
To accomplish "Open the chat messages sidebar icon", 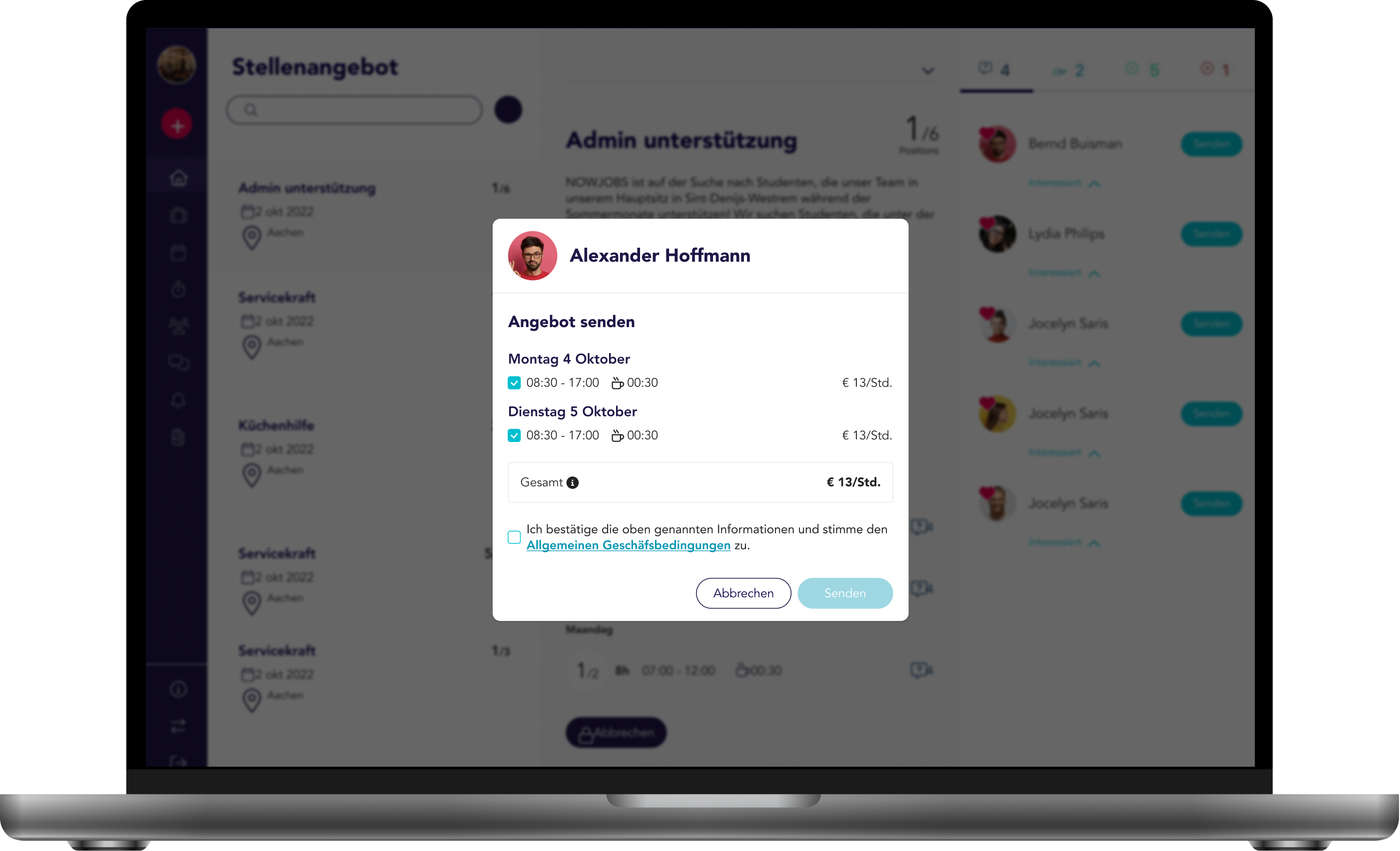I will click(x=178, y=363).
